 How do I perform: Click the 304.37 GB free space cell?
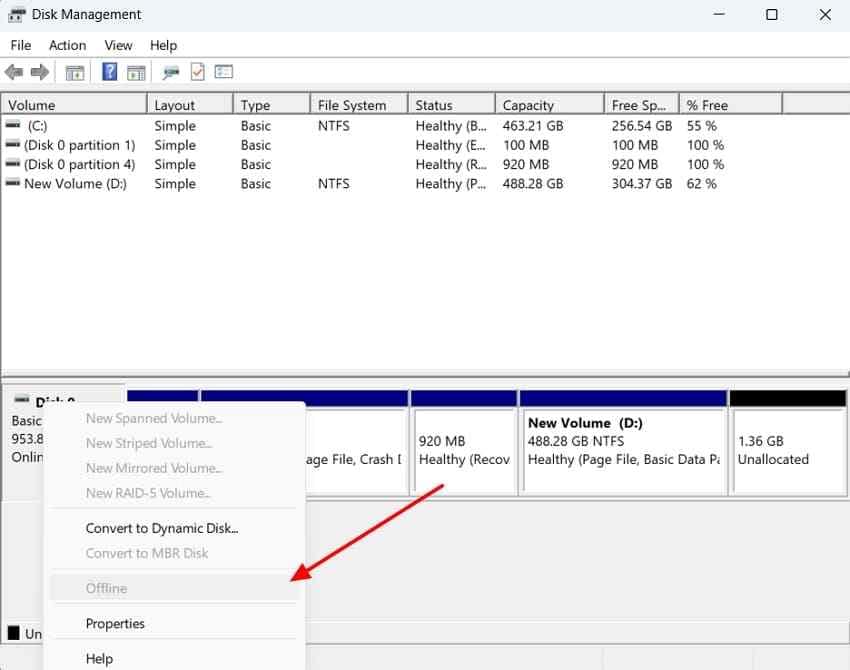pyautogui.click(x=642, y=184)
